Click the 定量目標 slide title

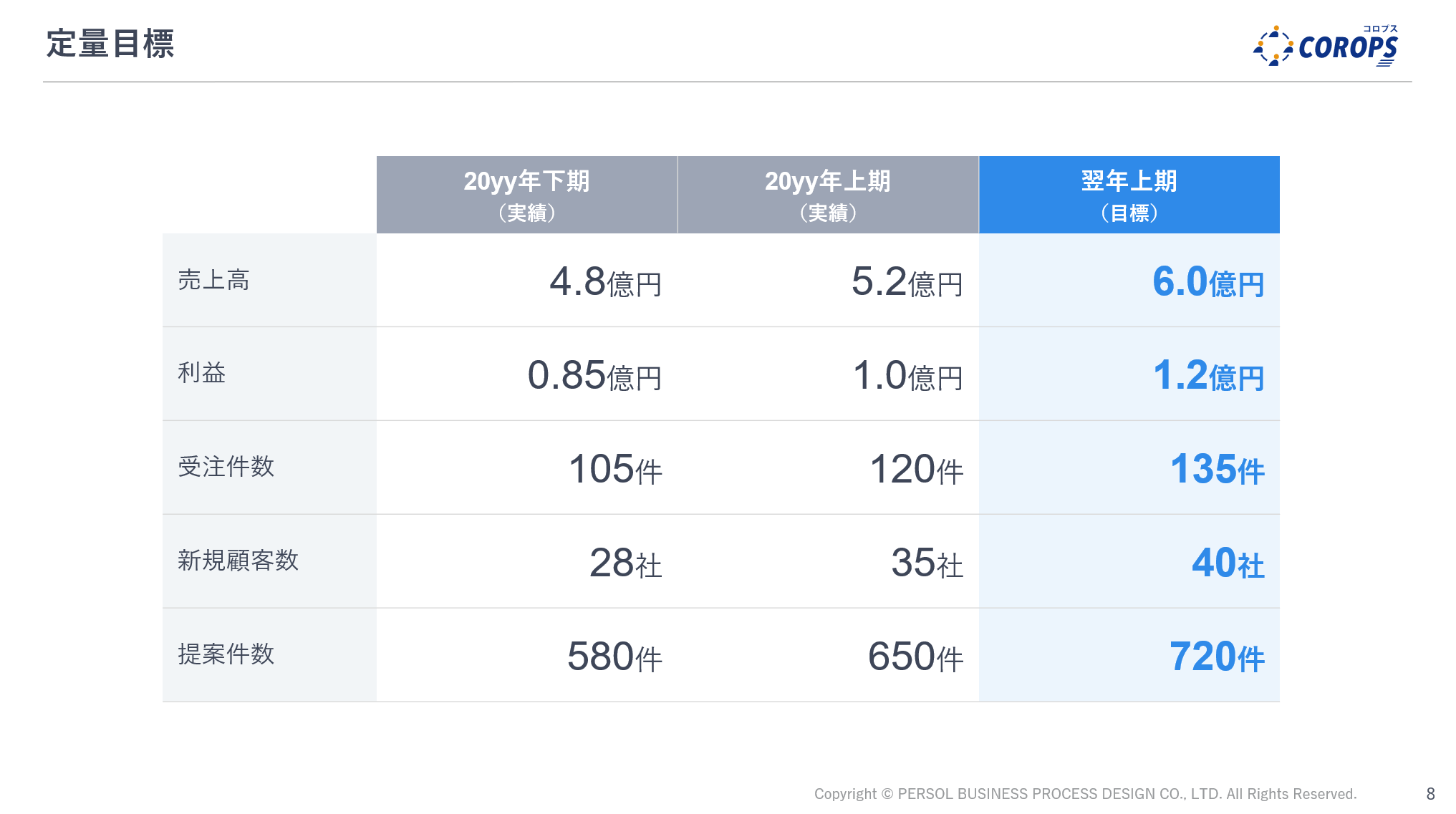[110, 44]
